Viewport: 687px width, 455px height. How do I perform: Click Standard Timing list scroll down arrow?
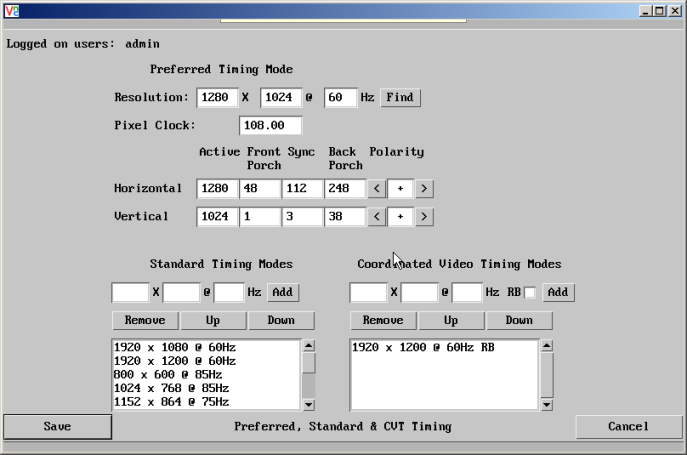tap(309, 405)
